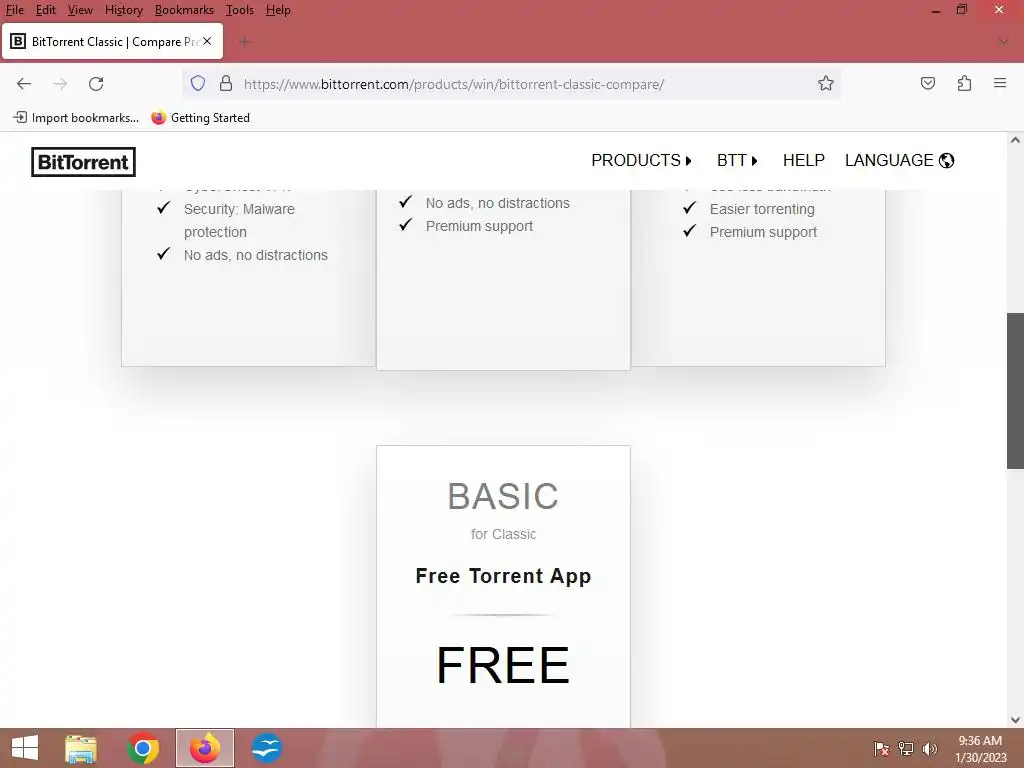1024x768 pixels.
Task: Save the page to Pocket
Action: coord(928,84)
